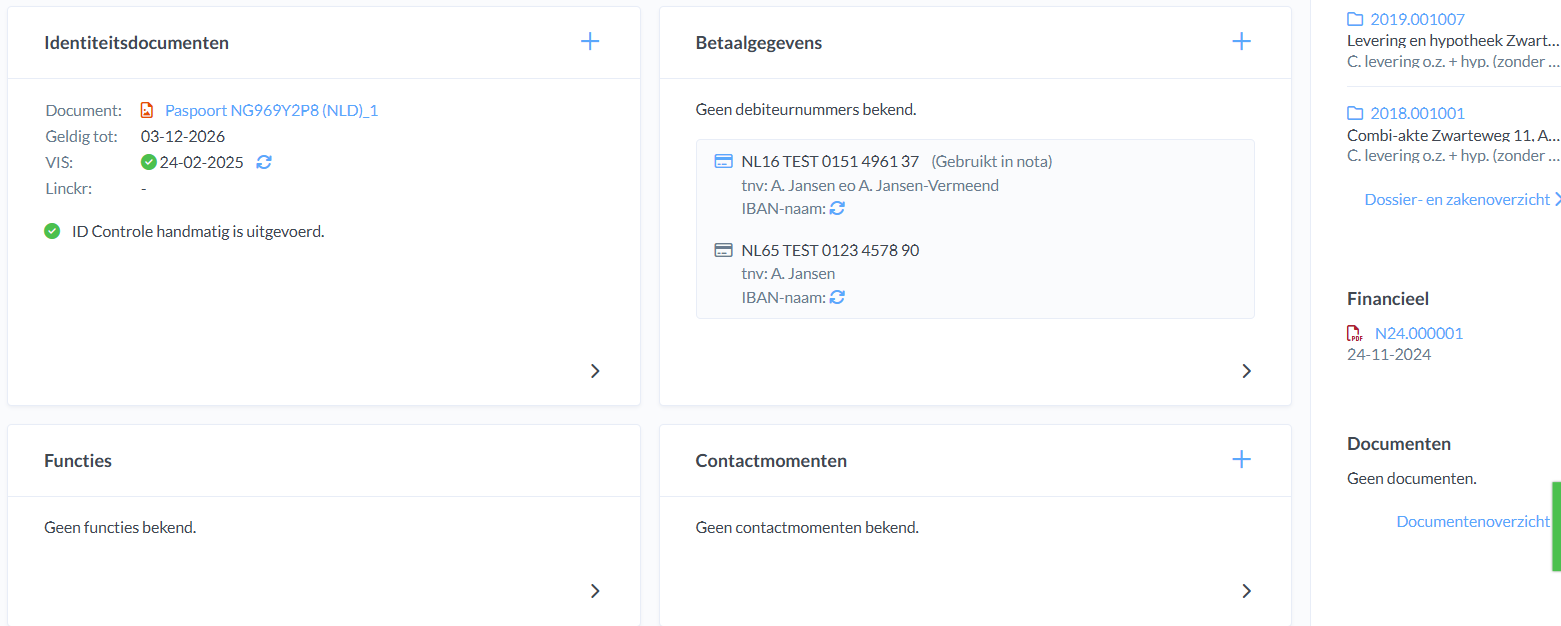The image size is (1561, 626).
Task: Expand Identiteitsdocumenten panel with chevron arrow
Action: [x=595, y=371]
